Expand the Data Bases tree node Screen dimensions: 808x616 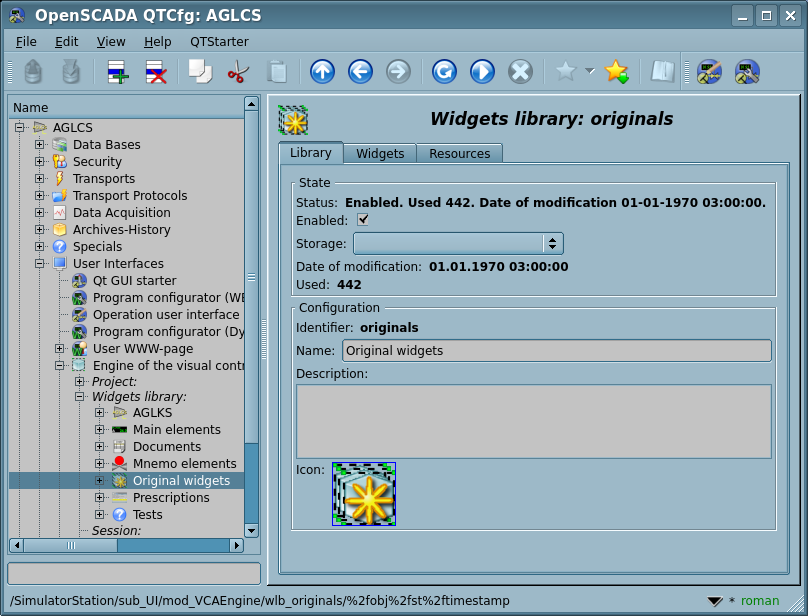40,145
